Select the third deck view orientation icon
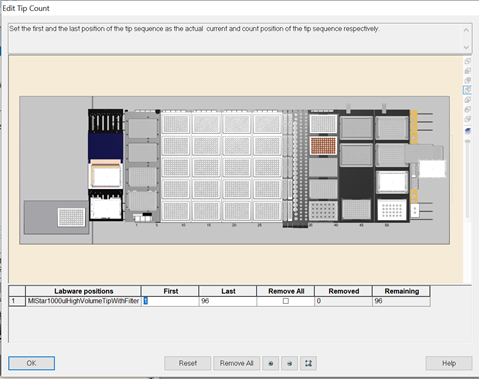The image size is (479, 379). 468,81
